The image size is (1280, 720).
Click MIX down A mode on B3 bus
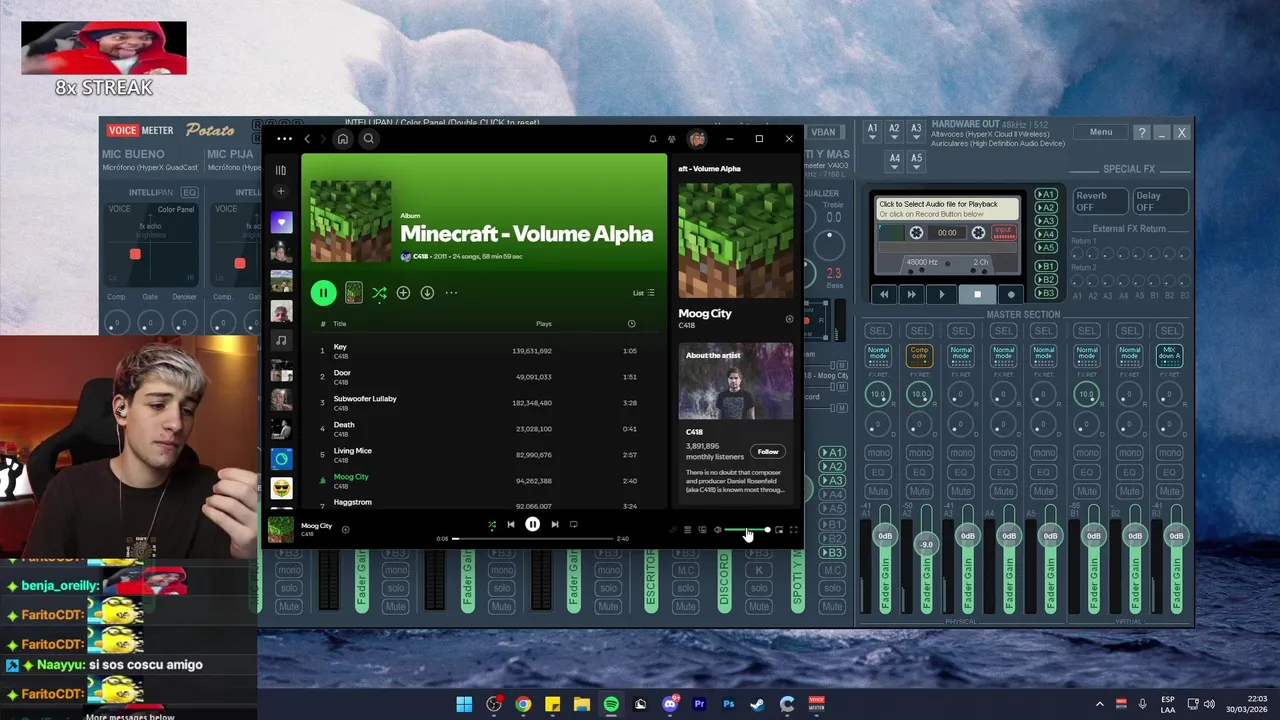(1170, 355)
